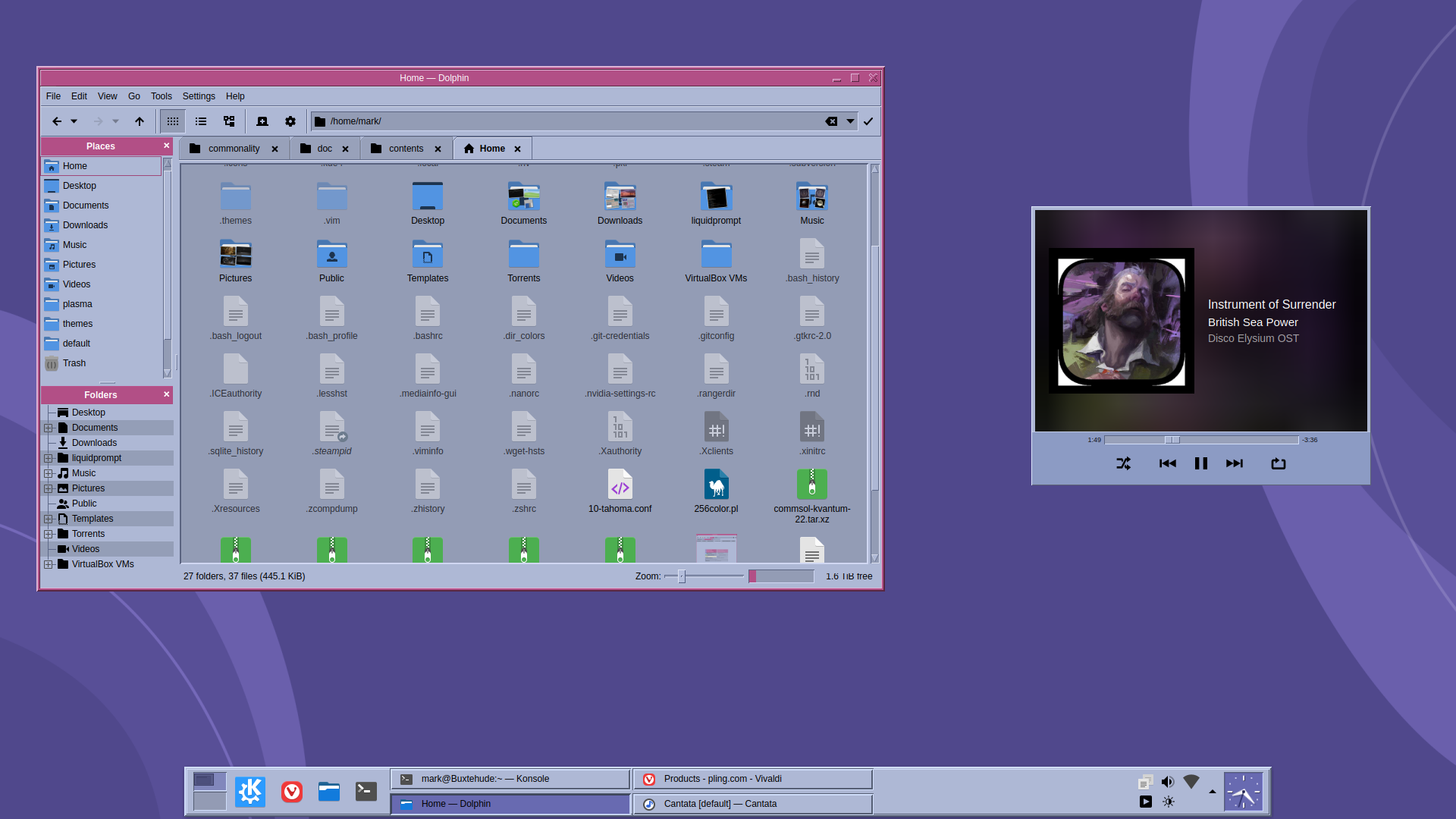Image resolution: width=1456 pixels, height=819 pixels.
Task: Toggle shuffle in the music player
Action: (x=1124, y=463)
